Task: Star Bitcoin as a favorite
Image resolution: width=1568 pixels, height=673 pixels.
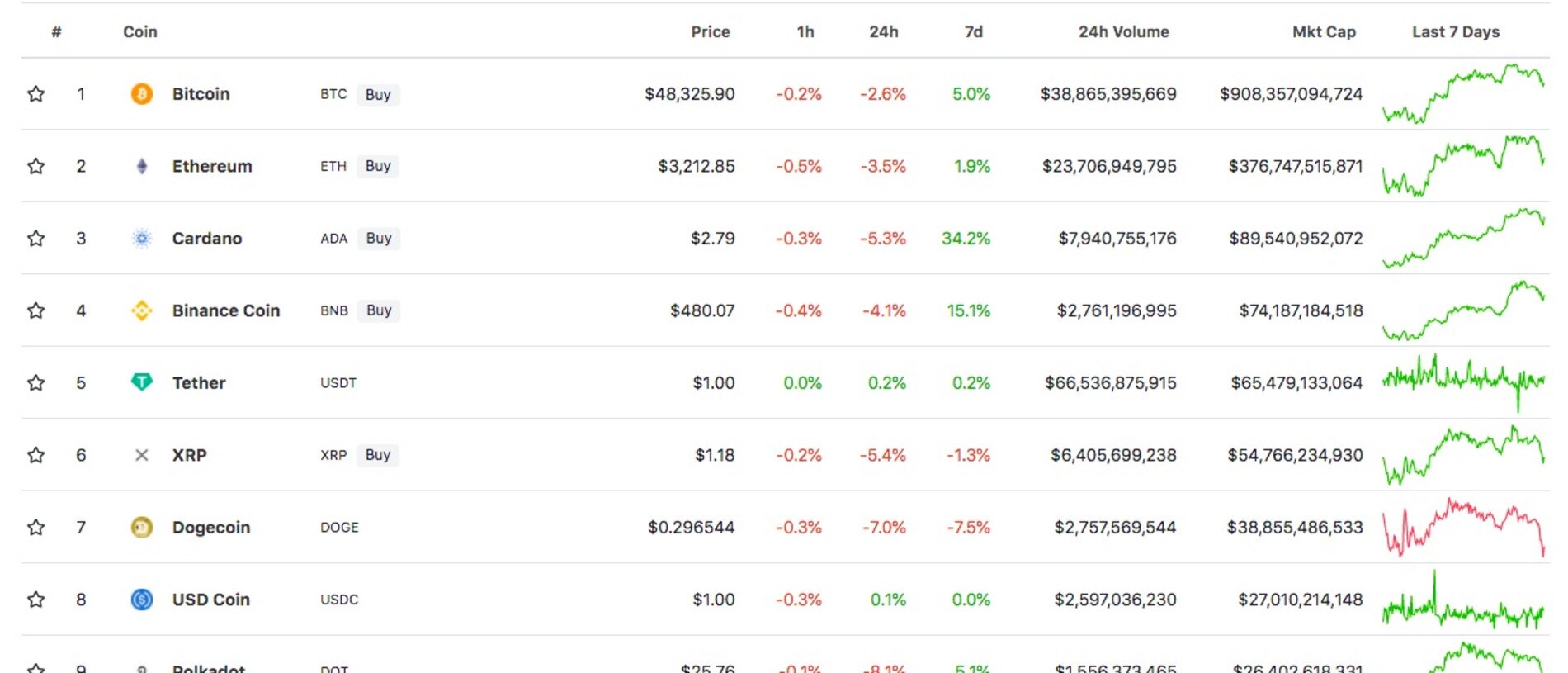Action: [35, 94]
